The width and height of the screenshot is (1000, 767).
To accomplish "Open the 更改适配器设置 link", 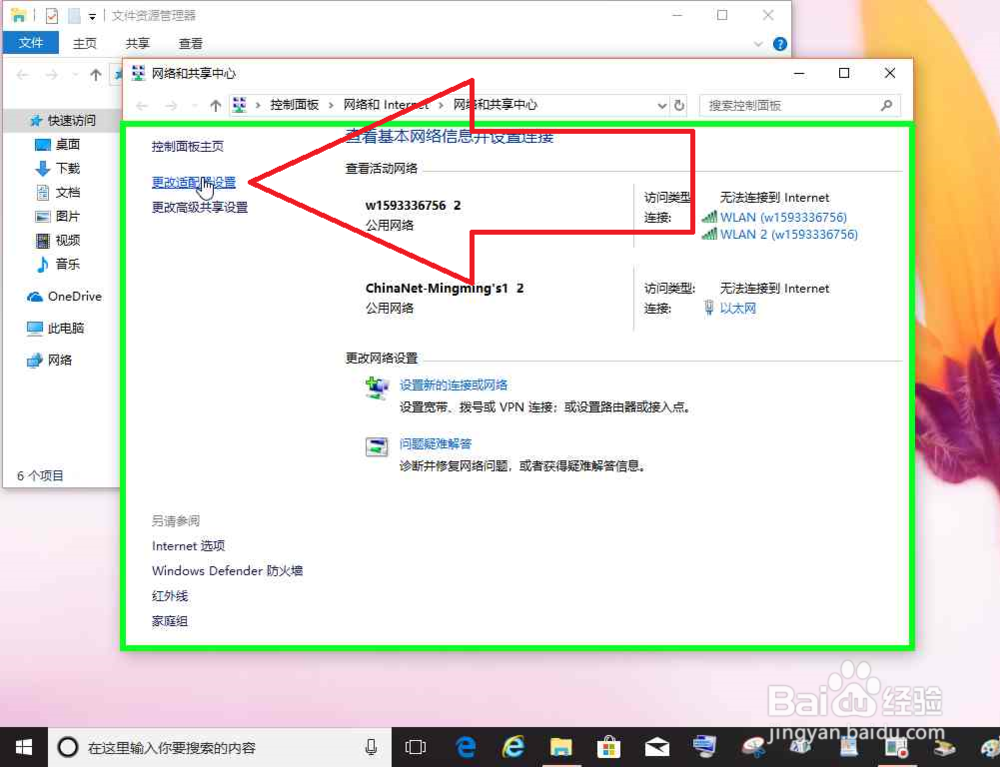I will [196, 183].
